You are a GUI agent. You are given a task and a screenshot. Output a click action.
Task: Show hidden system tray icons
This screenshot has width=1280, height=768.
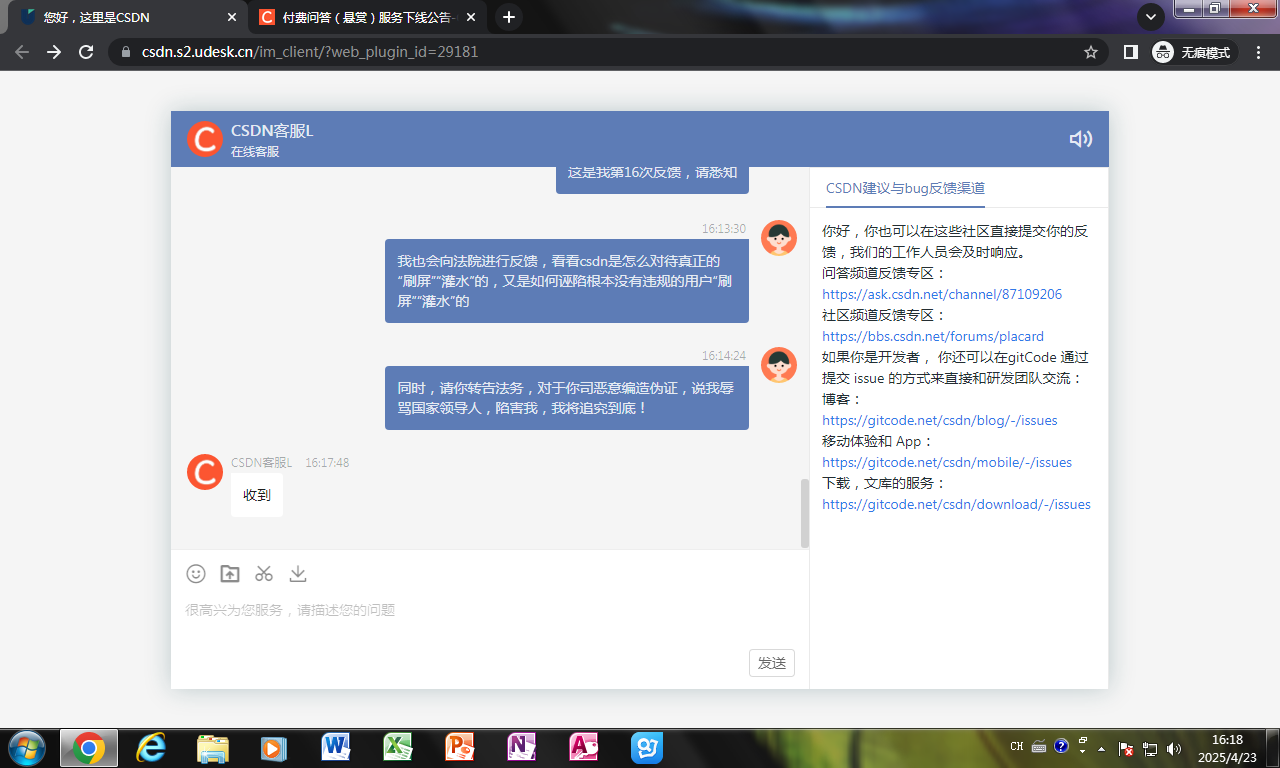(1101, 748)
